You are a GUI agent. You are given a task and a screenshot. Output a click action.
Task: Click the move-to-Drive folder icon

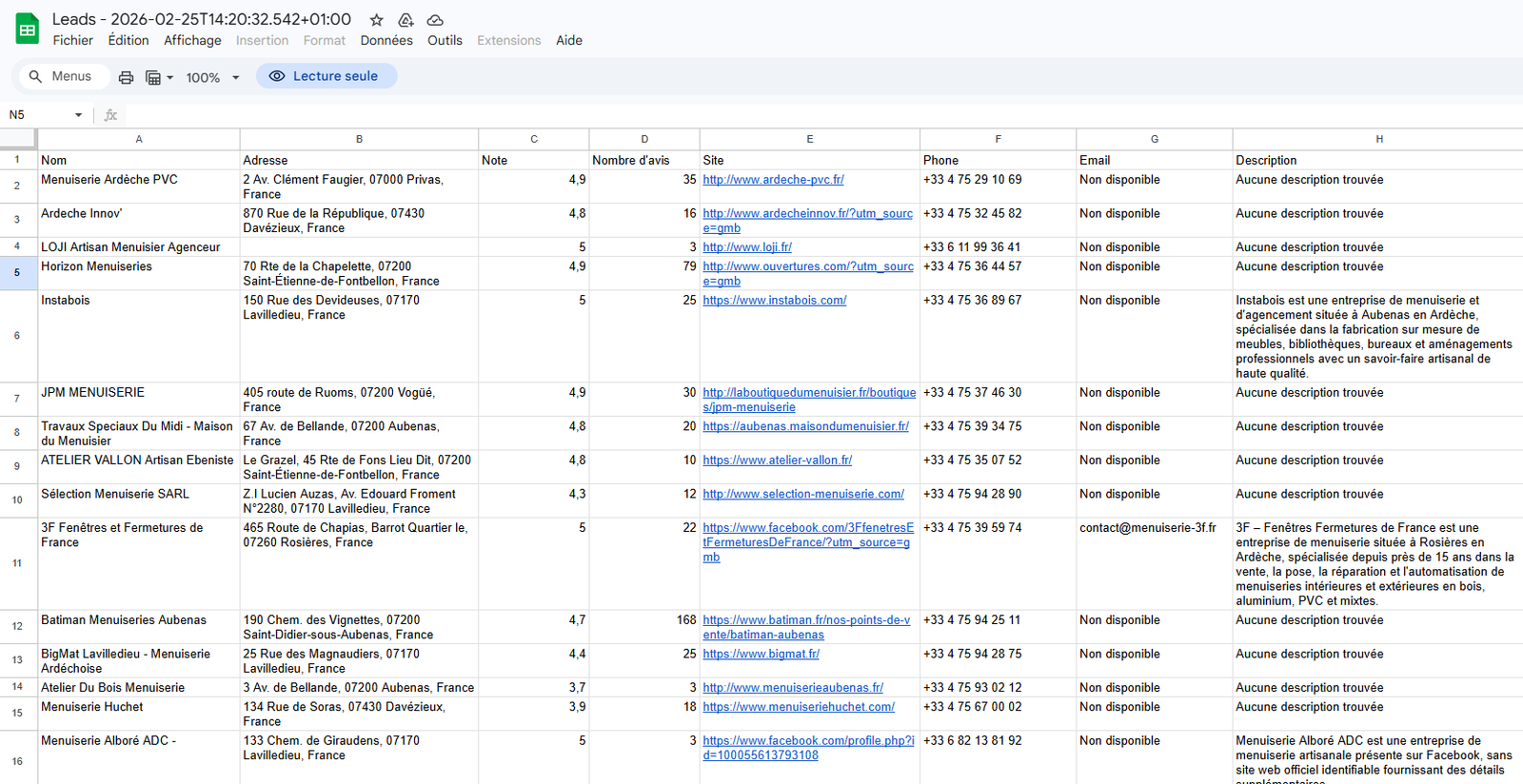click(405, 20)
